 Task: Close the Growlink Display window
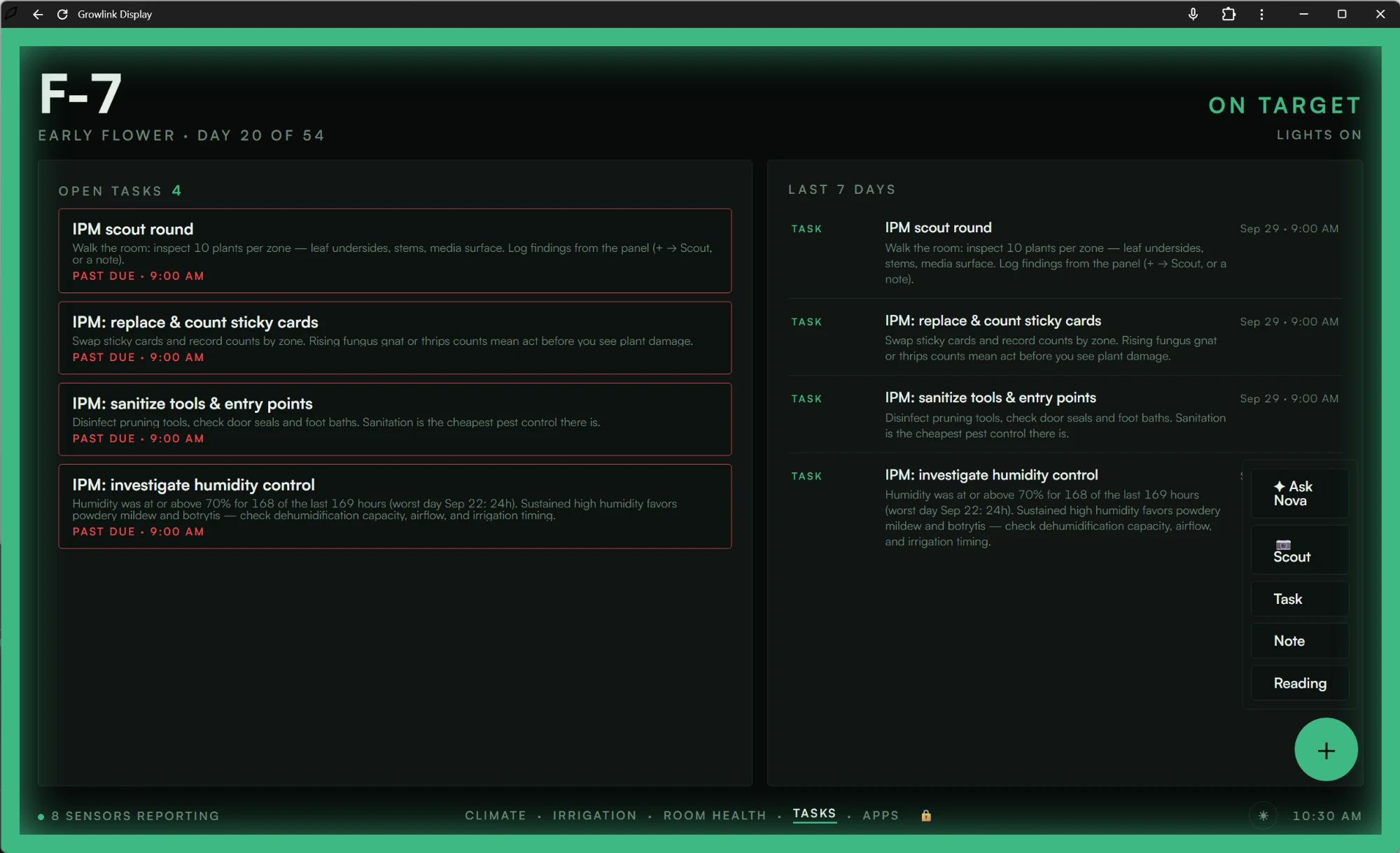point(1380,14)
